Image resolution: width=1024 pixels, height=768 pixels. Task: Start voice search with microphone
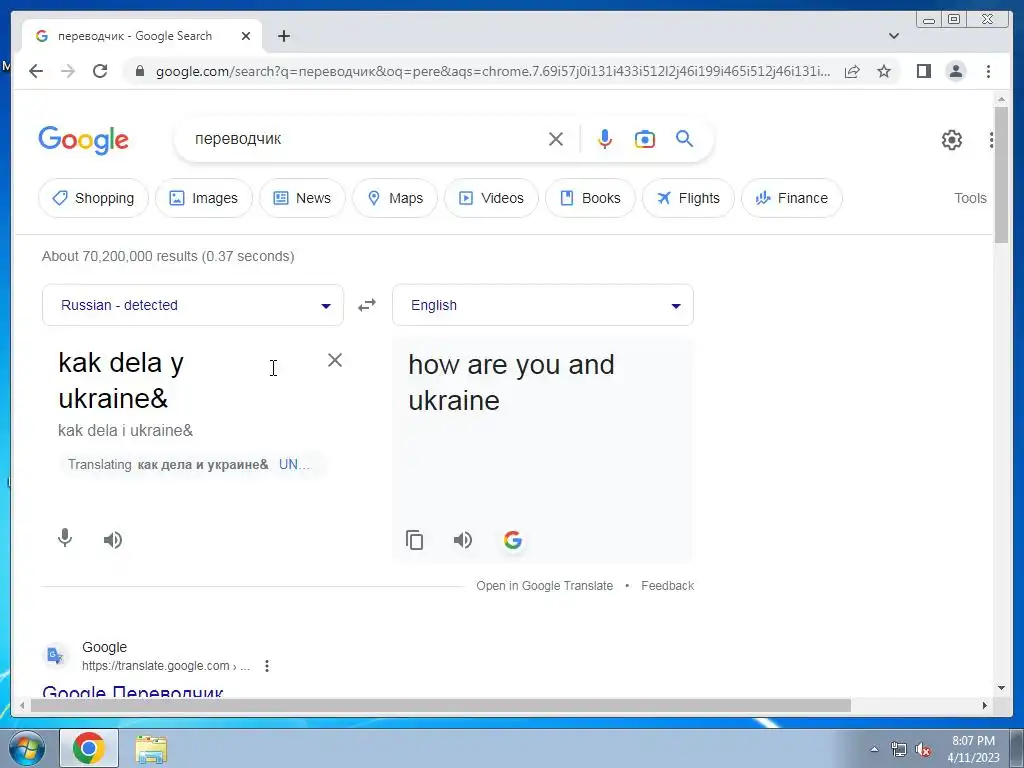click(605, 139)
